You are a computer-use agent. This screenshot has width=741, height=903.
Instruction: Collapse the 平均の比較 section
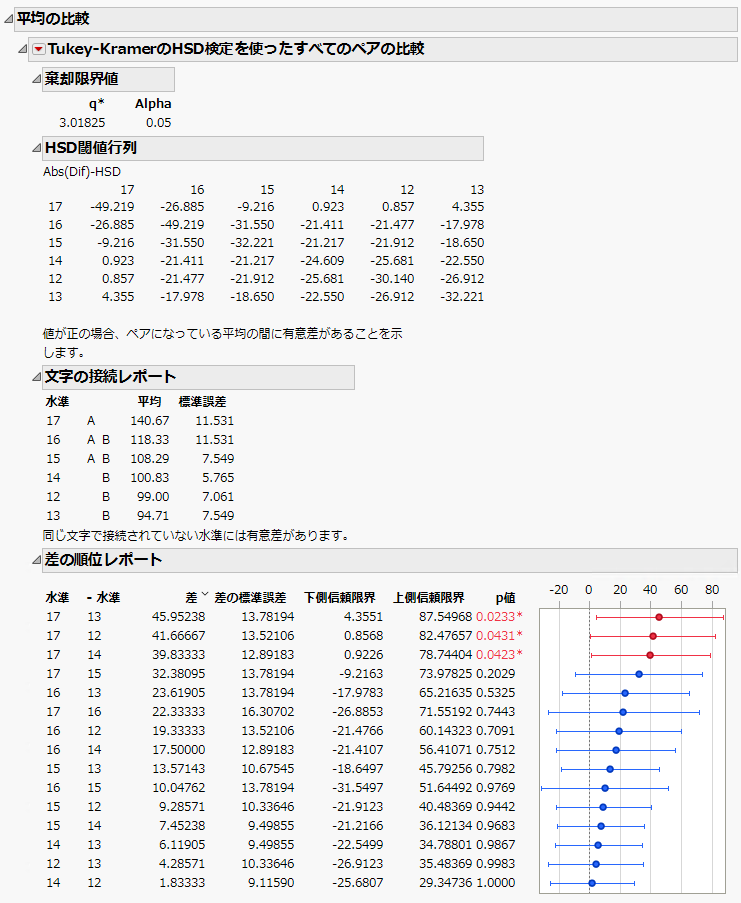click(x=9, y=19)
